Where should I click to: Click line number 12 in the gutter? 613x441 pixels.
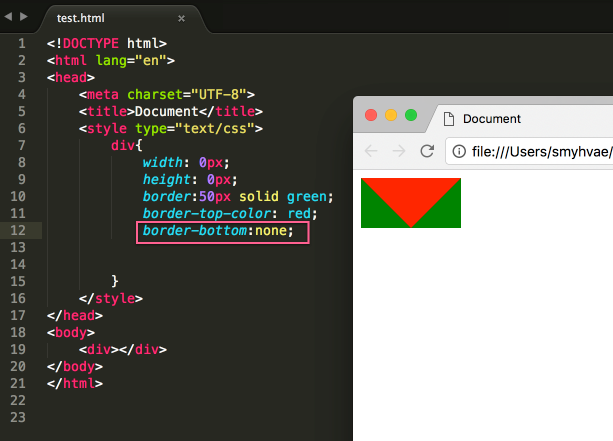(x=21, y=231)
